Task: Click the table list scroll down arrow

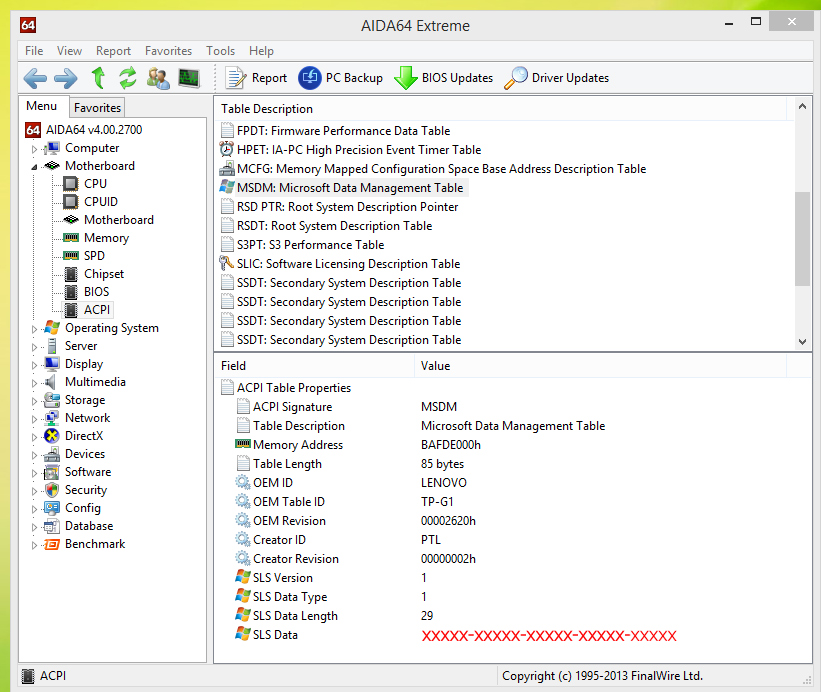Action: click(x=802, y=341)
